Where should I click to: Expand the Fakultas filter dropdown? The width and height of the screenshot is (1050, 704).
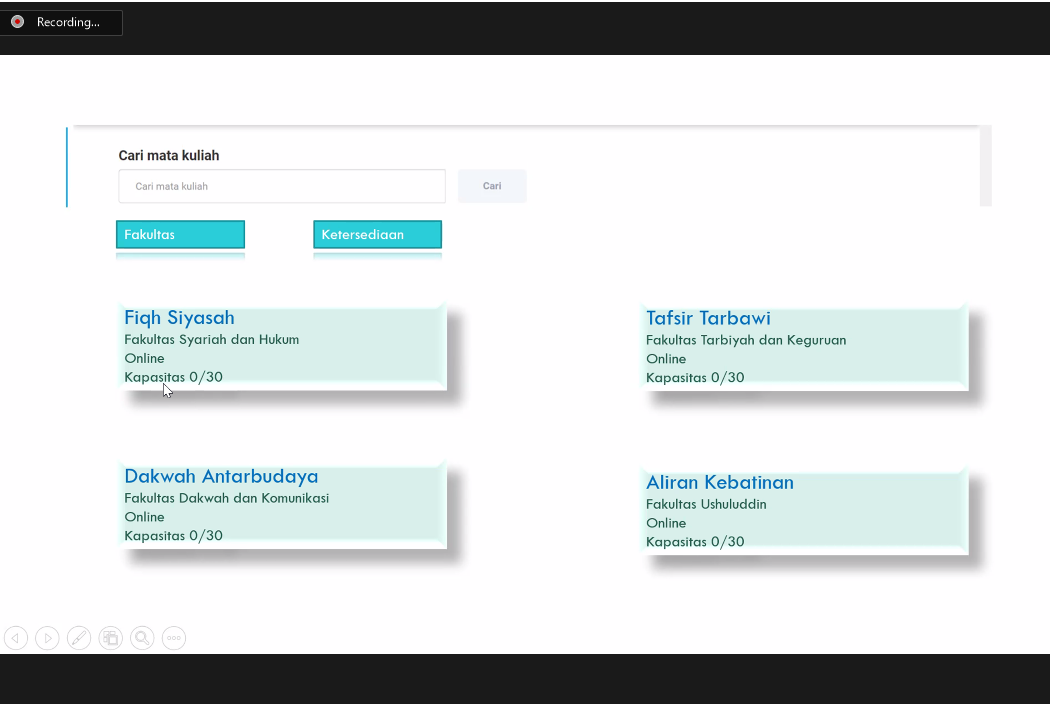click(180, 235)
